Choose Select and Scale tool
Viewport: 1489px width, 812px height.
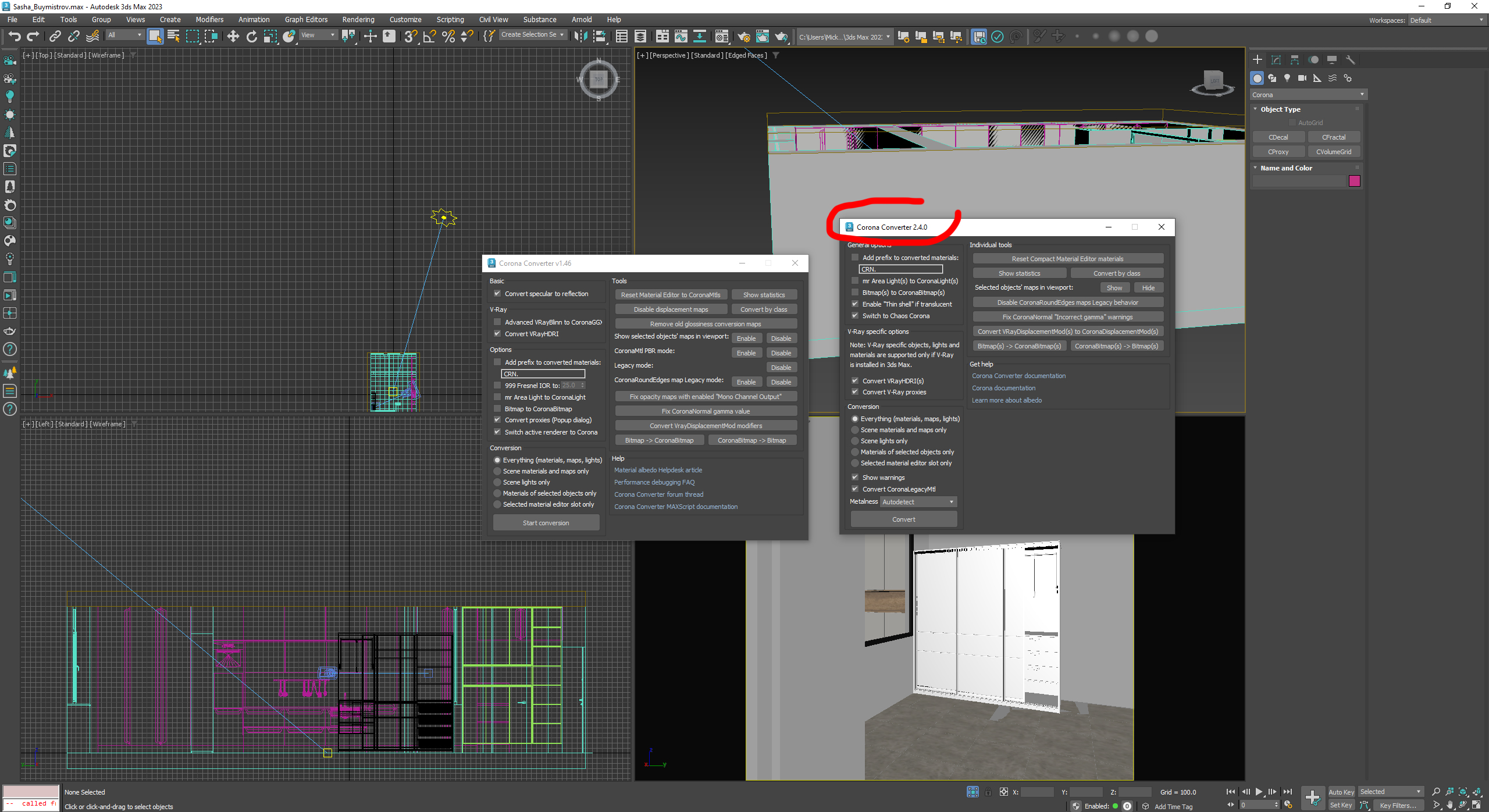(x=270, y=37)
